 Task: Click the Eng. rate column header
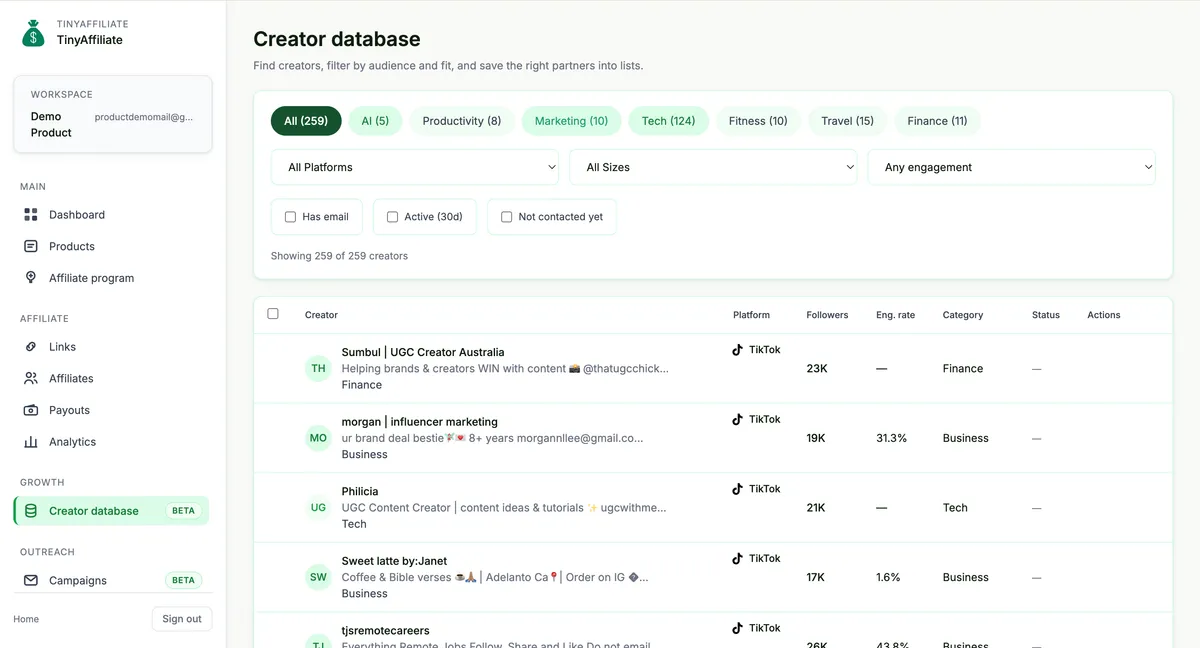coord(895,315)
